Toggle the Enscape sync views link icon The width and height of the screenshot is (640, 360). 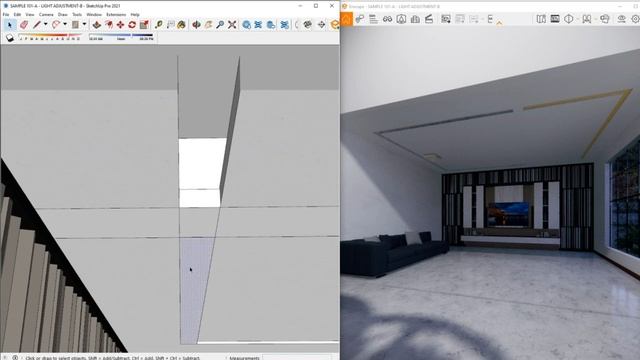point(360,19)
